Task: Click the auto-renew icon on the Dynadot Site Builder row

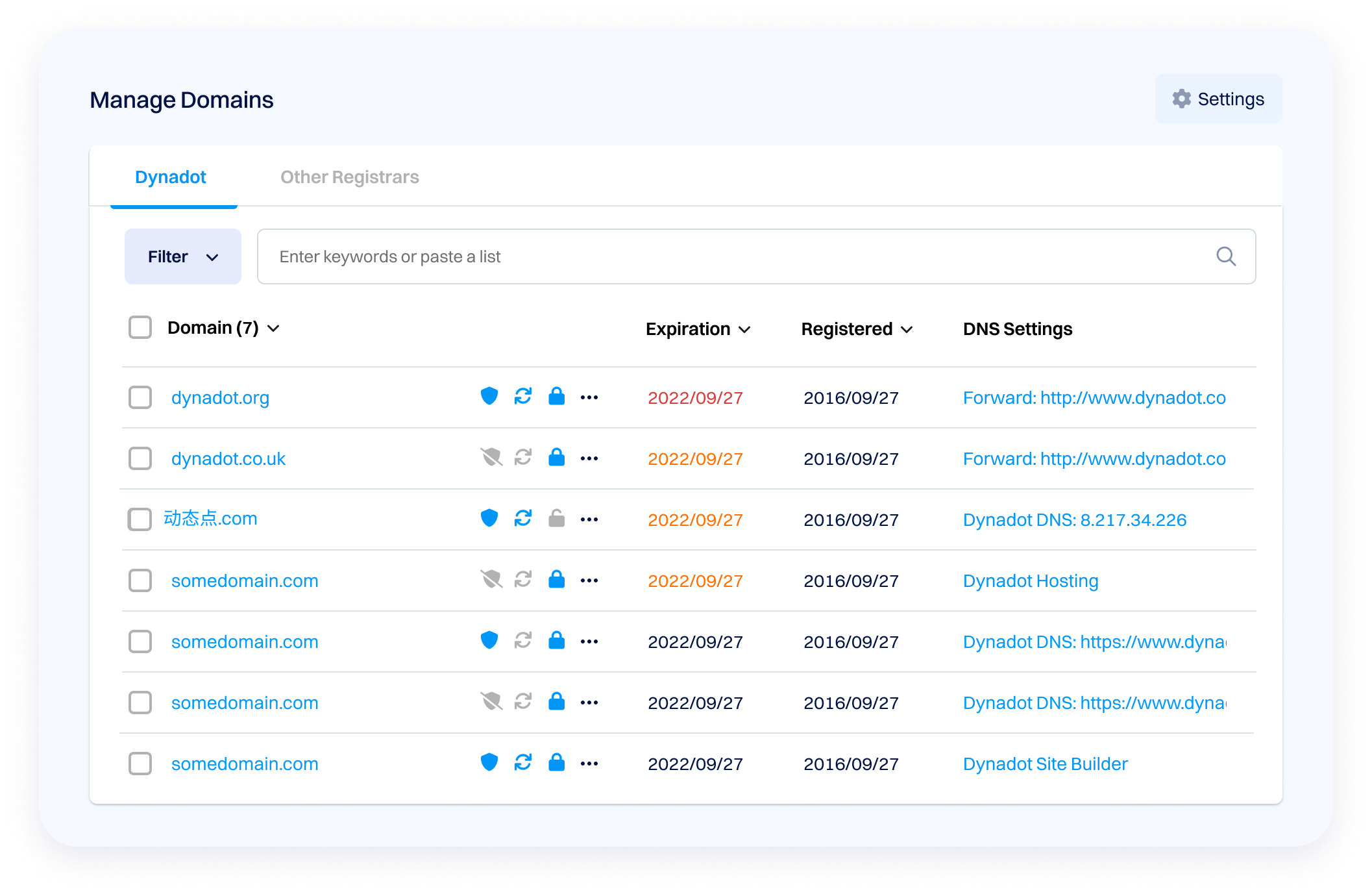Action: click(x=523, y=762)
